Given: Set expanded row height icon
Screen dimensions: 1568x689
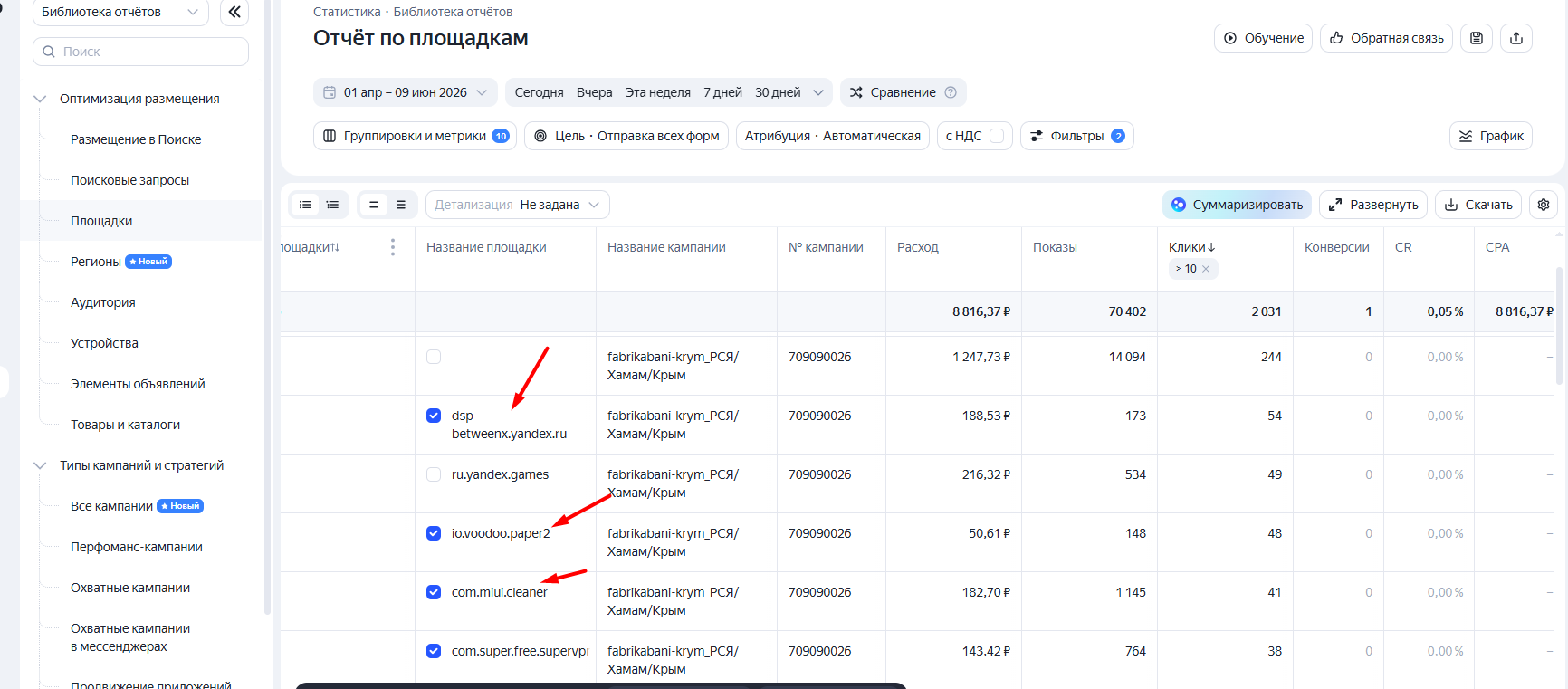Looking at the screenshot, I should coord(401,205).
